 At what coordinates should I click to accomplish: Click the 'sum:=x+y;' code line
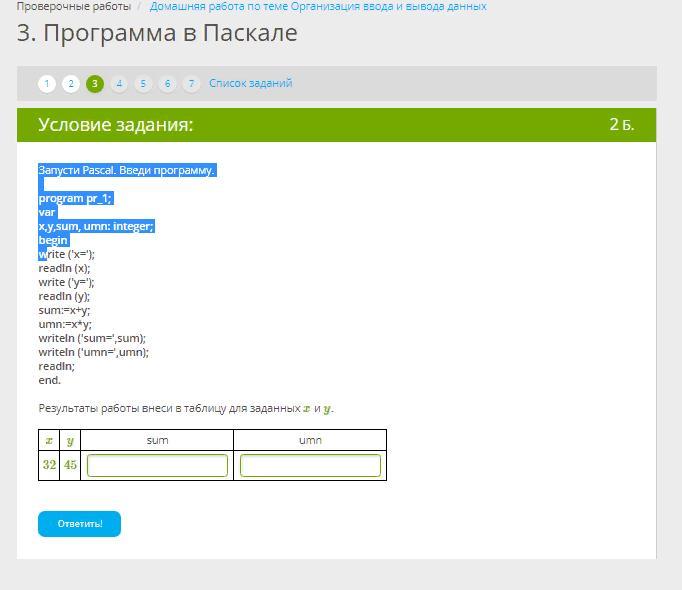[x=64, y=310]
